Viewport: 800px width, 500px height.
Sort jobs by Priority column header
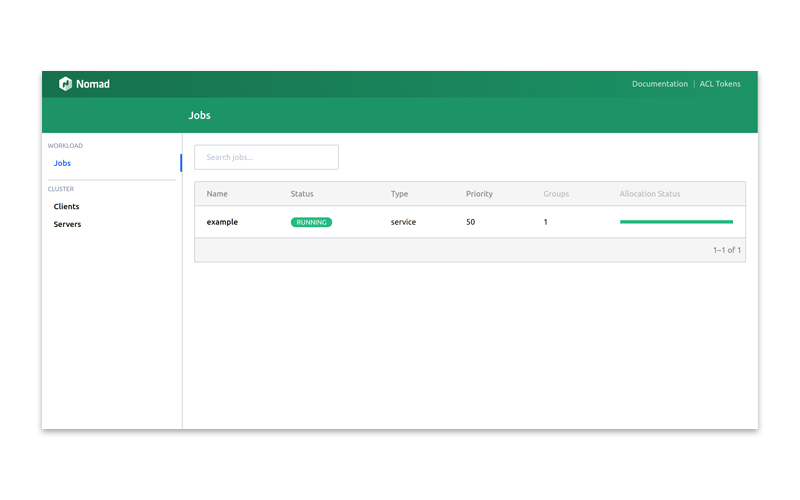point(479,193)
